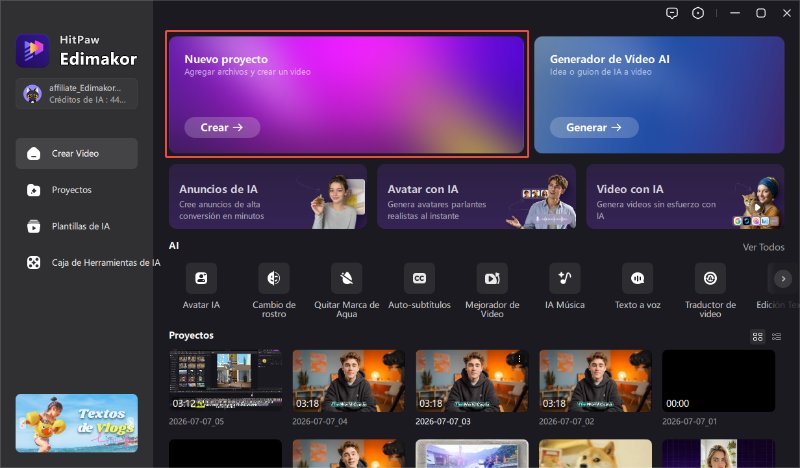The image size is (800, 468).
Task: Launch the Traductor de video tool
Action: pyautogui.click(x=710, y=278)
